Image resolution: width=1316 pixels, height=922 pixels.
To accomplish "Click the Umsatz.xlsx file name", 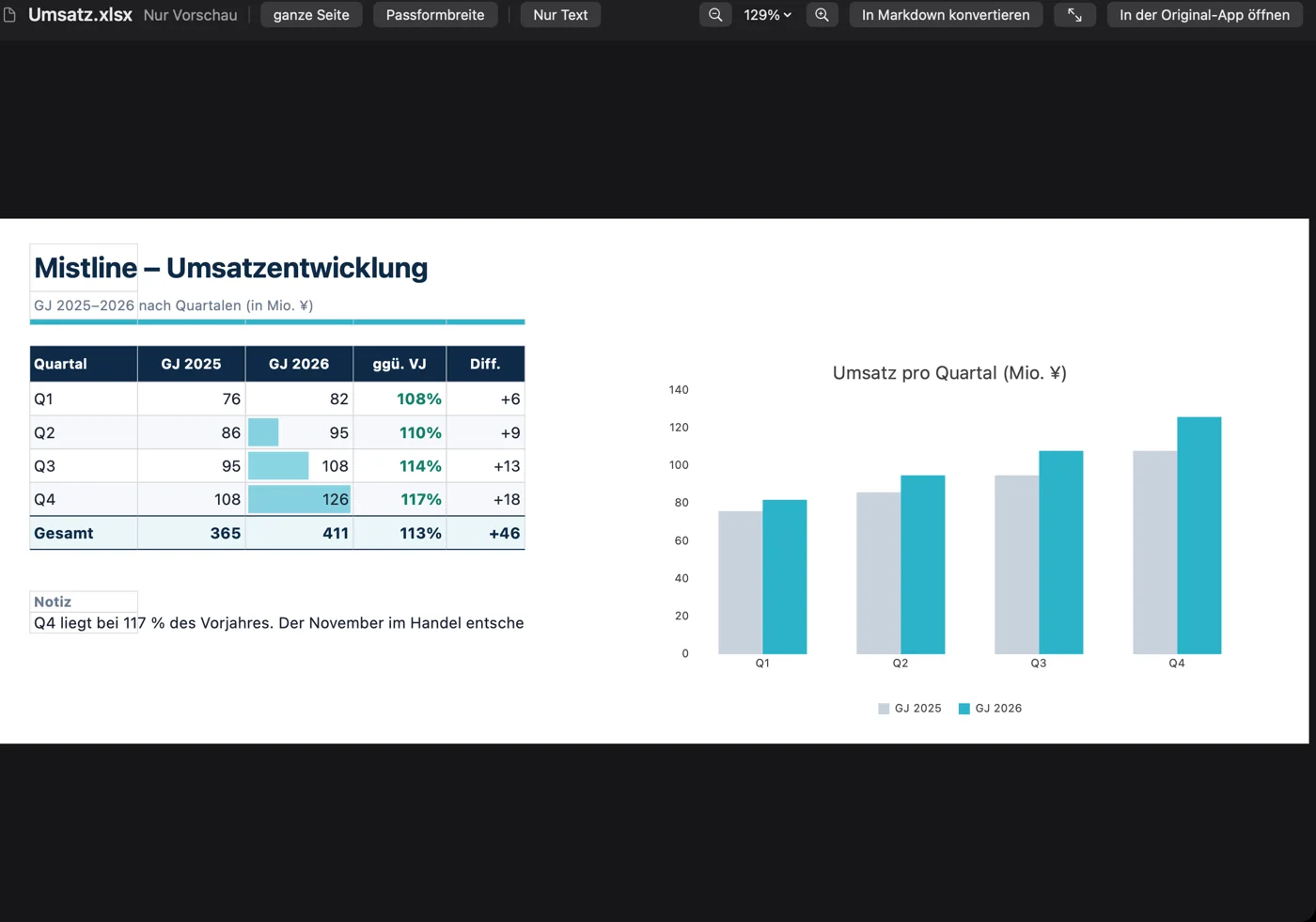I will 80,15.
